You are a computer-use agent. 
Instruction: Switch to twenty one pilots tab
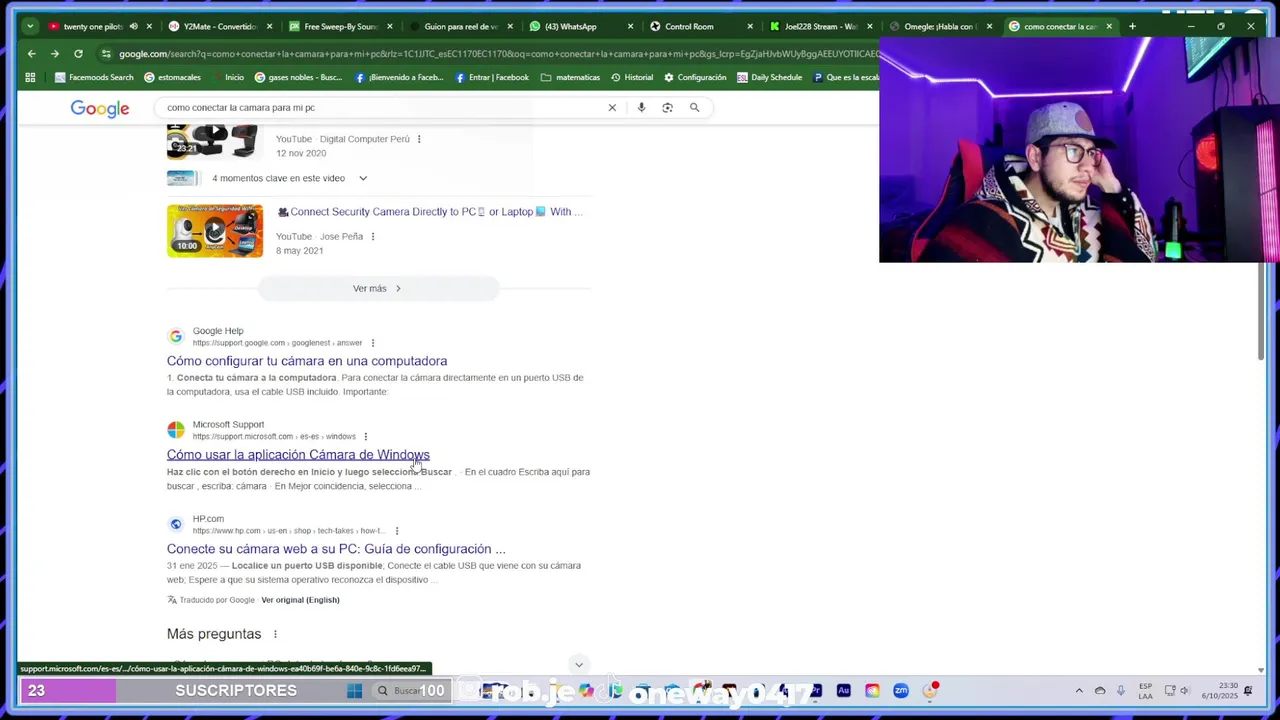[x=92, y=26]
